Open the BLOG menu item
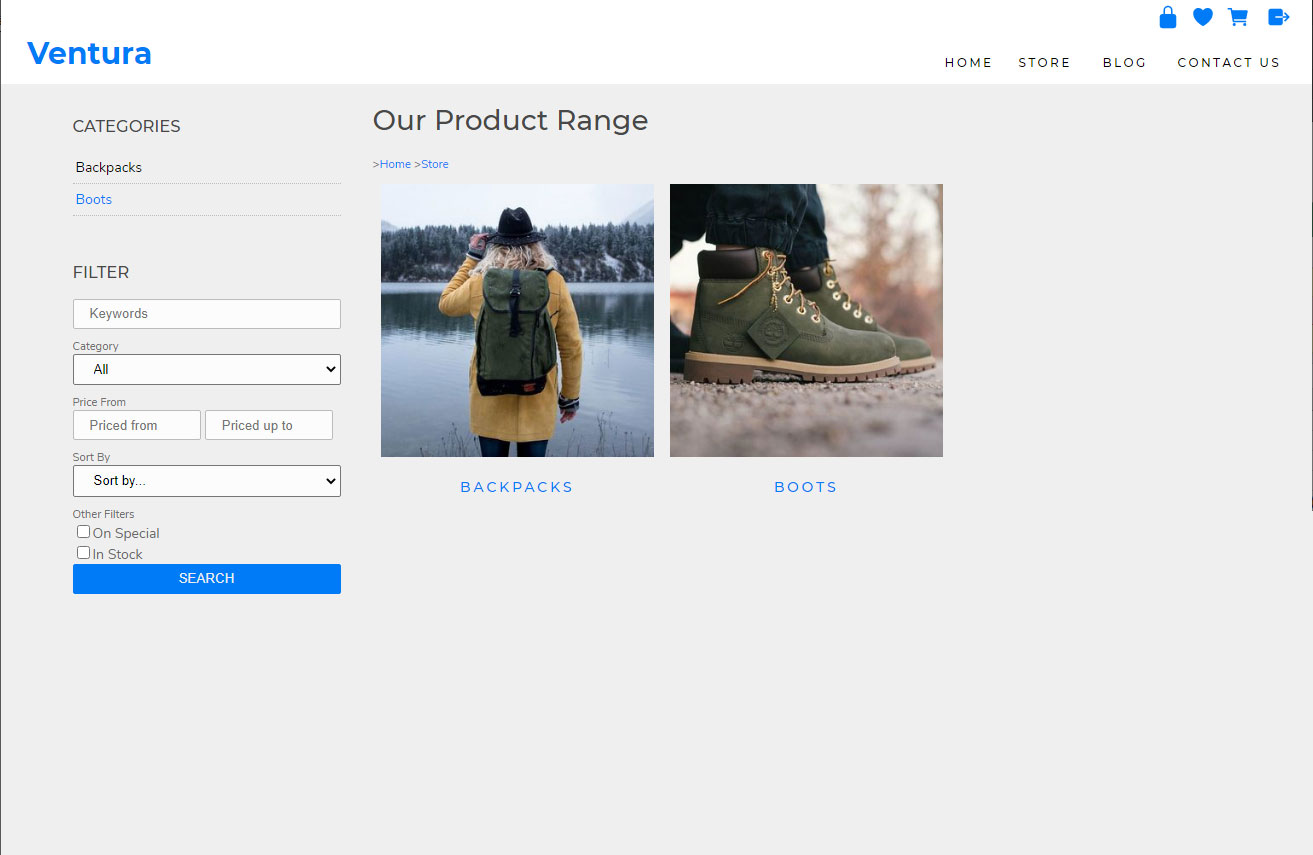Image resolution: width=1313 pixels, height=855 pixels. pyautogui.click(x=1124, y=62)
